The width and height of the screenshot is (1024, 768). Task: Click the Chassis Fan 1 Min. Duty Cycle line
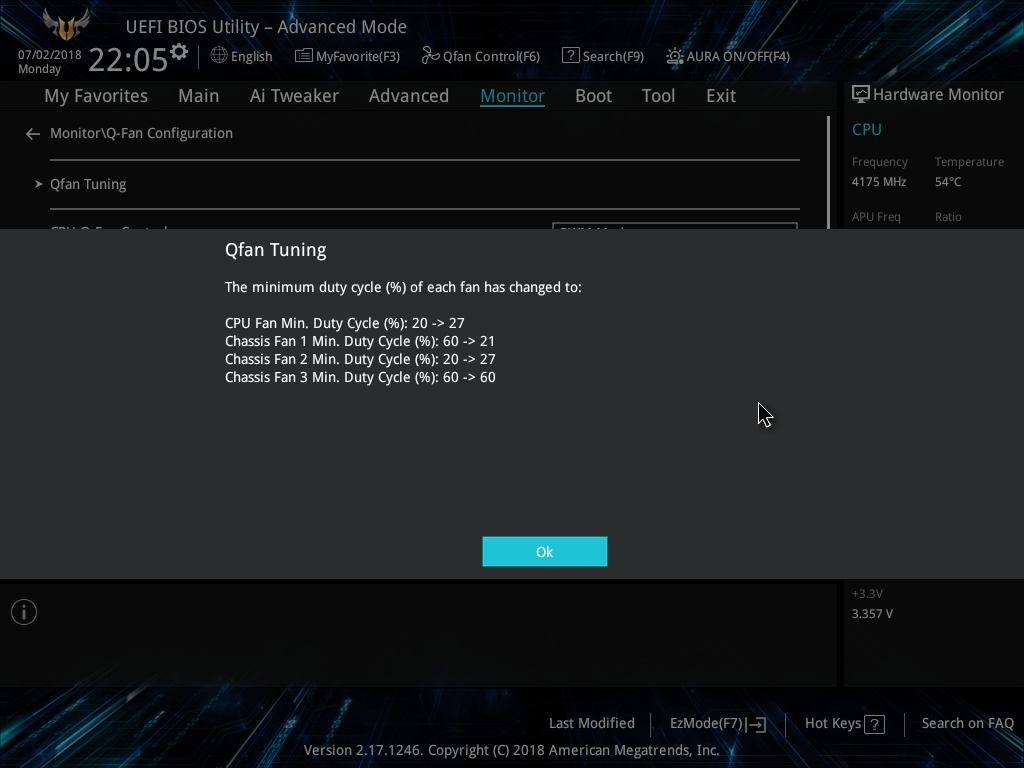pyautogui.click(x=360, y=342)
